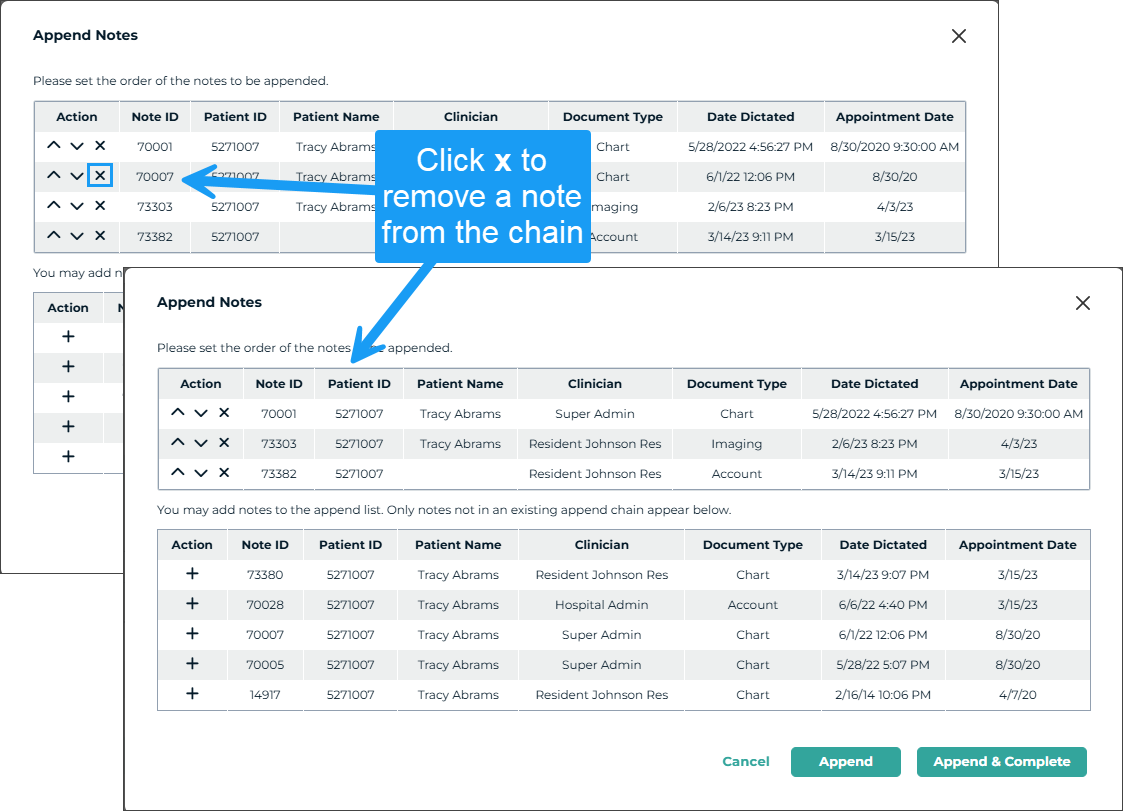This screenshot has width=1123, height=811.
Task: Close the background Append Notes dialog
Action: click(958, 36)
